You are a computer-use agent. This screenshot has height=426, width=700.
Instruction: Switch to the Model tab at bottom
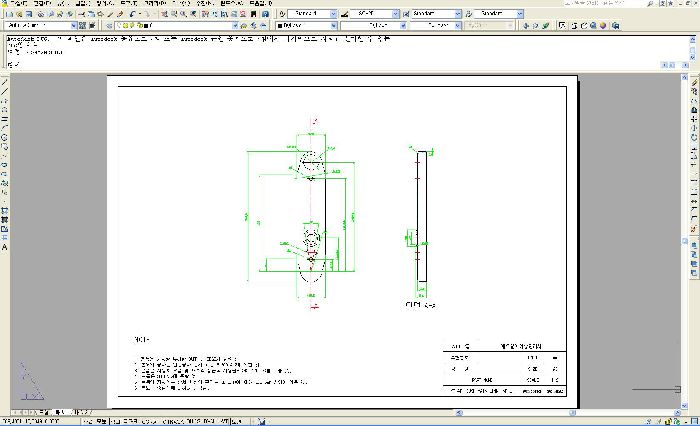point(42,411)
